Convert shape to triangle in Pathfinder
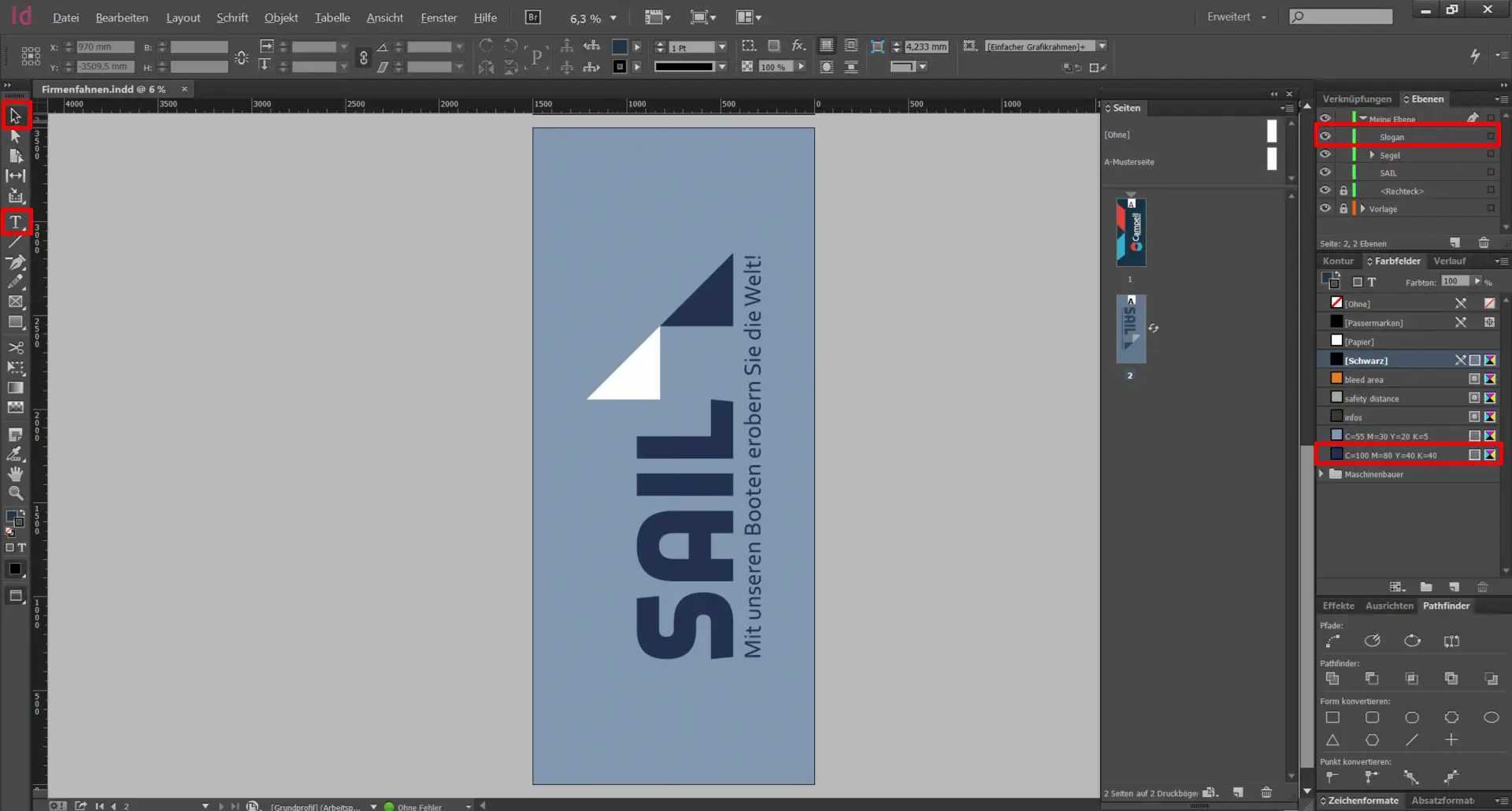Image resolution: width=1512 pixels, height=811 pixels. pyautogui.click(x=1332, y=740)
